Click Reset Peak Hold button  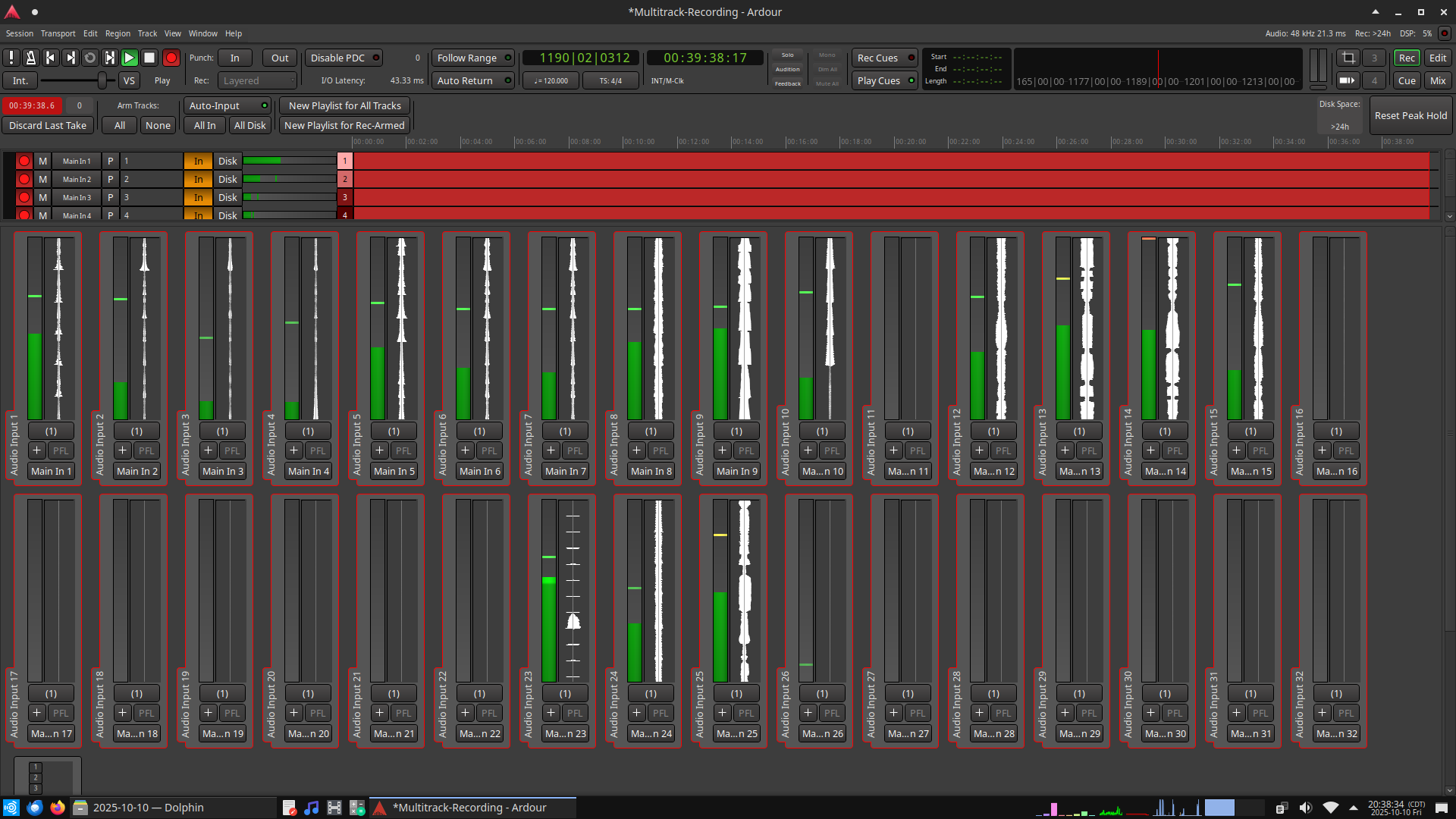(x=1410, y=115)
